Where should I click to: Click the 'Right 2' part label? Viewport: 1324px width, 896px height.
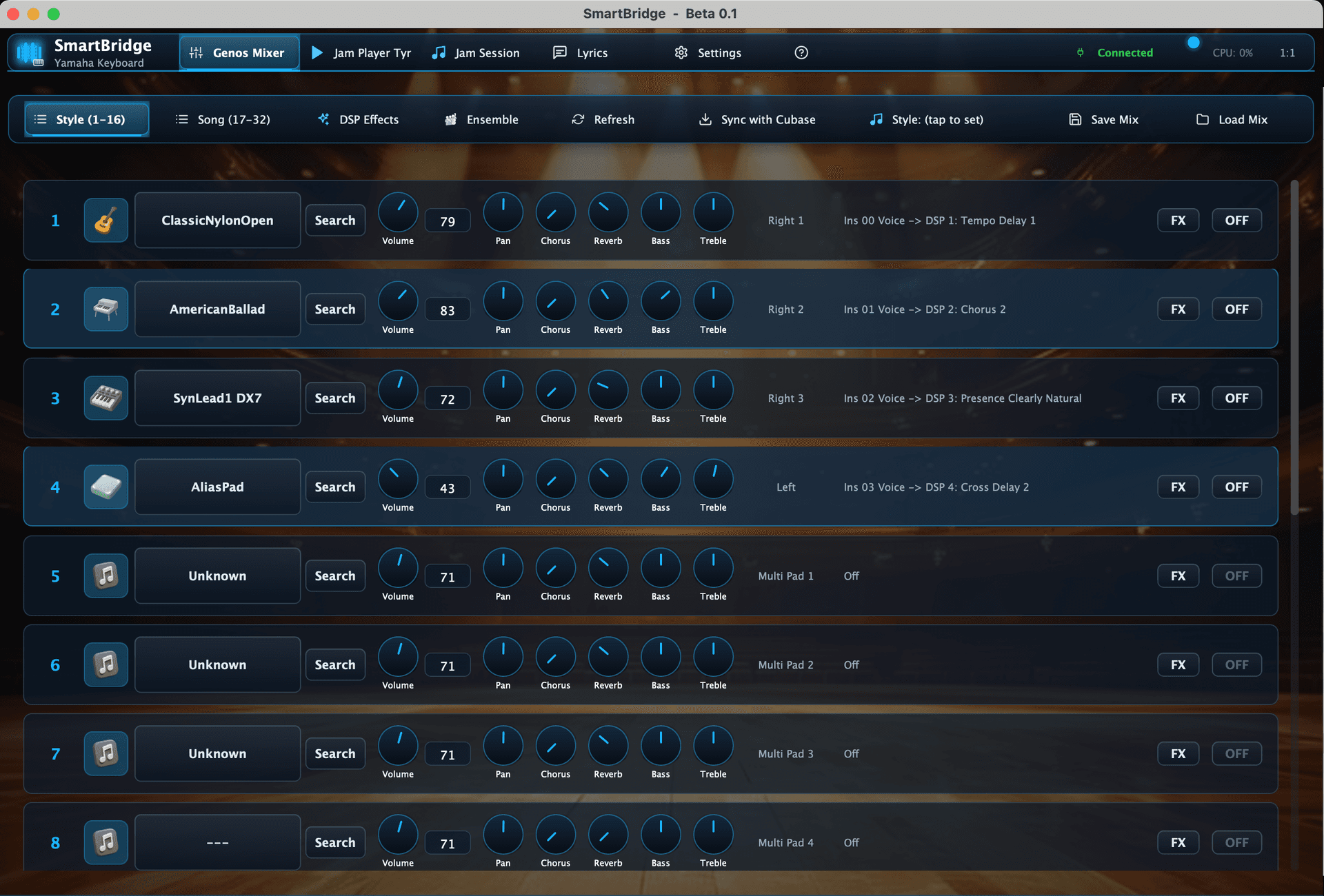point(785,309)
